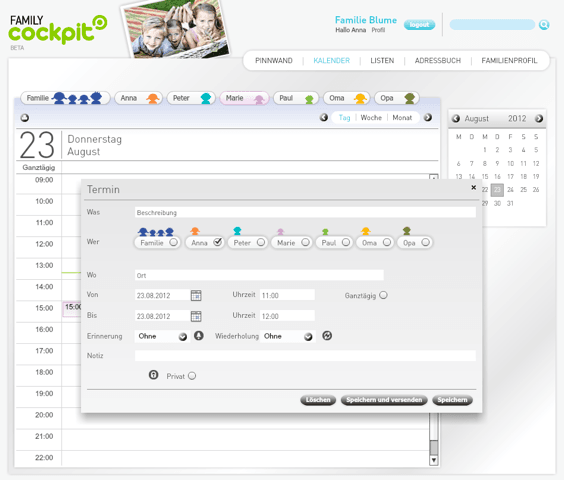Enable the Ganztägig option
The image size is (564, 480).
(x=383, y=295)
